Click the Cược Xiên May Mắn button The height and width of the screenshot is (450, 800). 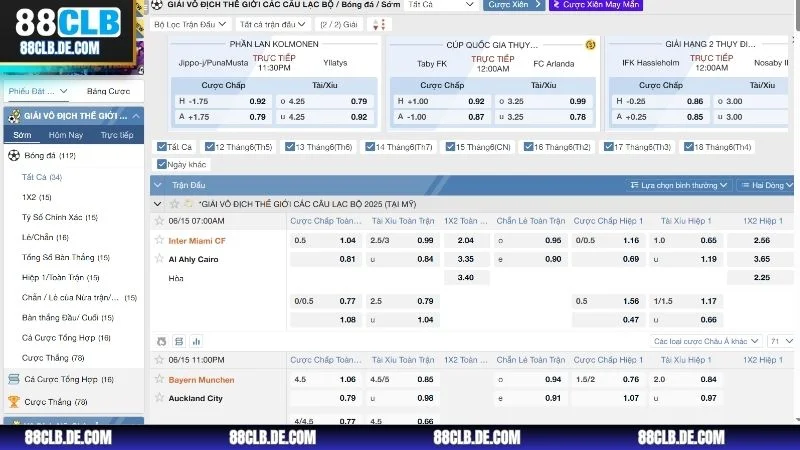pos(596,5)
